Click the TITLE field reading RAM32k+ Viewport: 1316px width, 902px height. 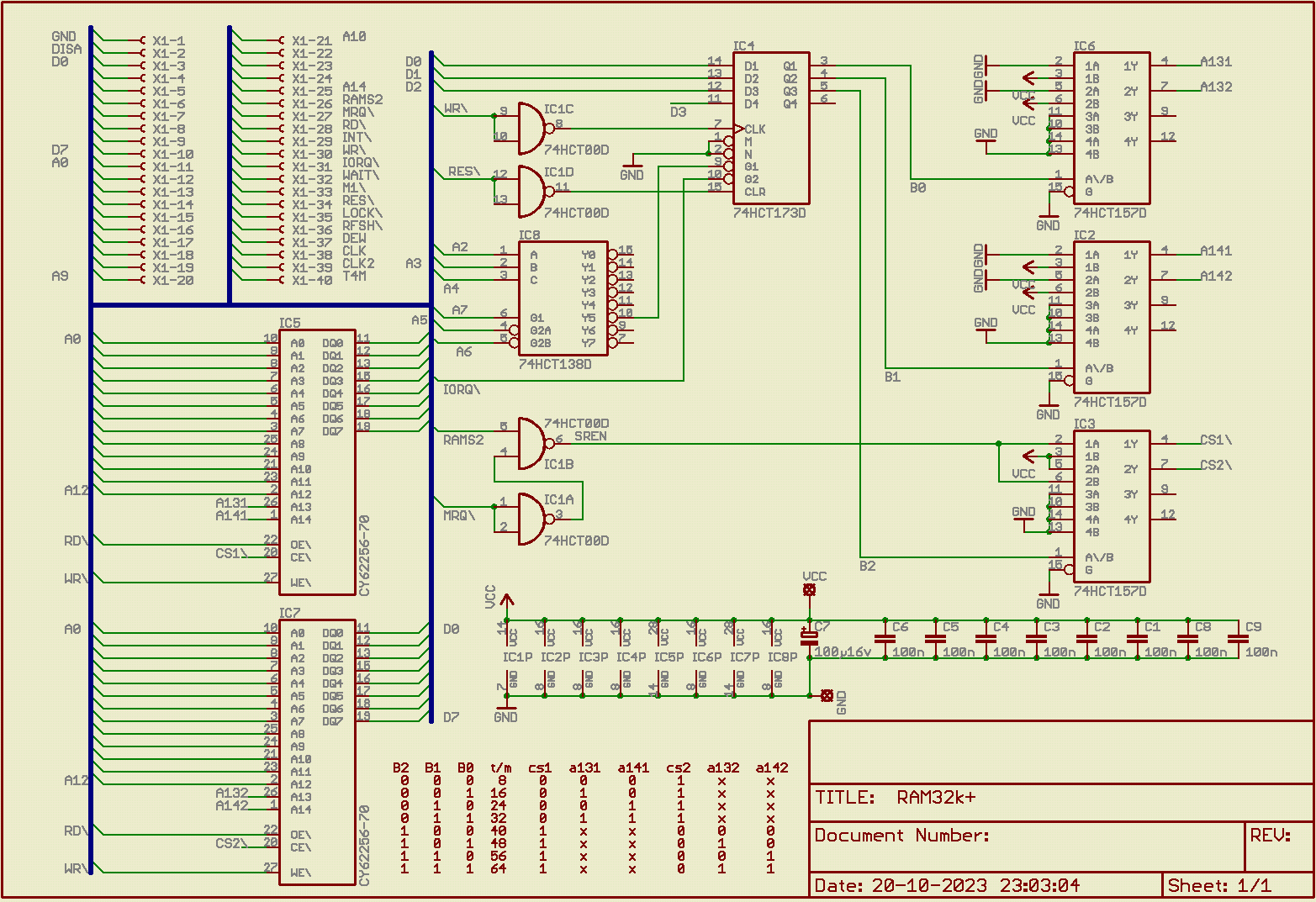pyautogui.click(x=936, y=798)
